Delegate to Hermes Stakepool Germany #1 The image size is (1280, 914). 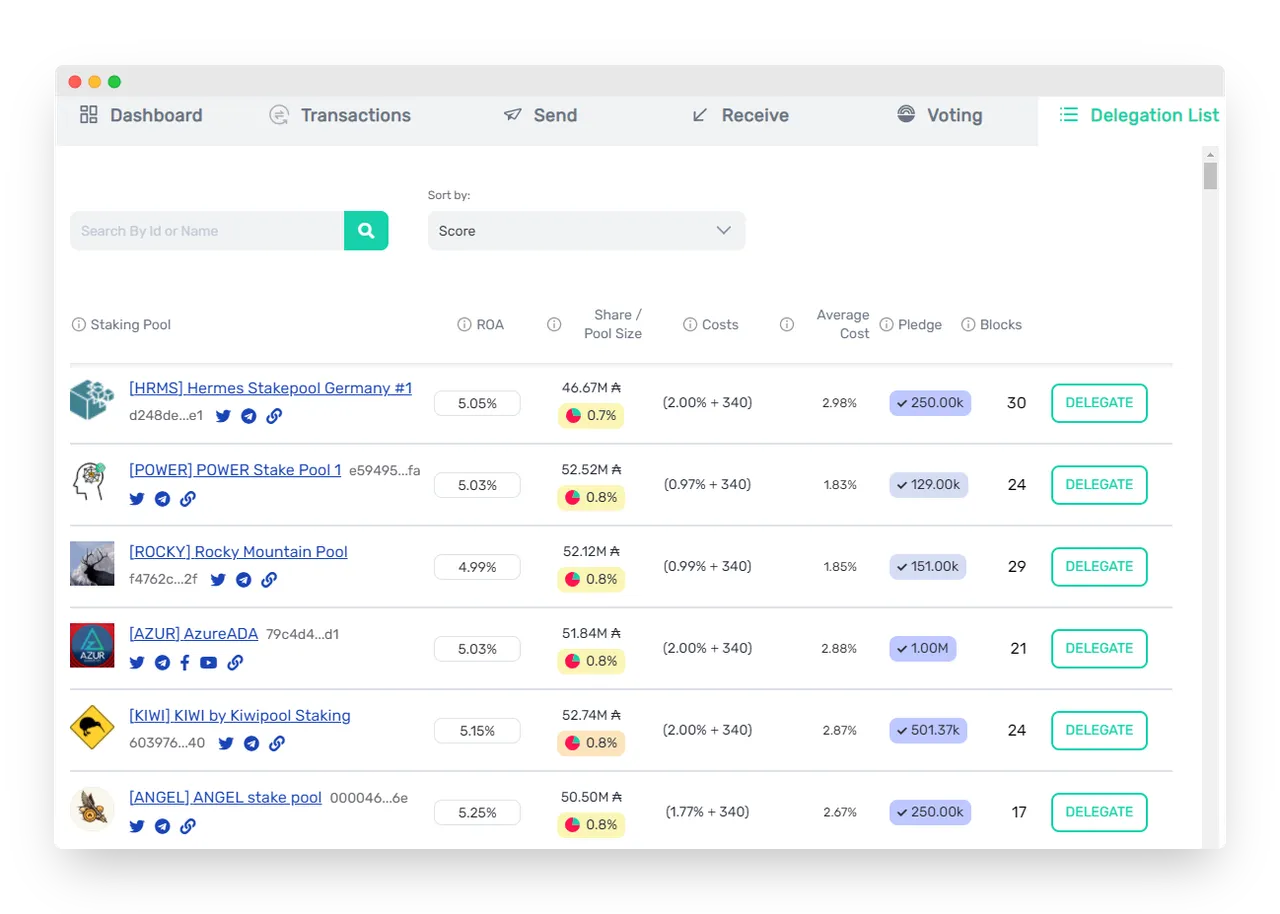tap(1099, 403)
